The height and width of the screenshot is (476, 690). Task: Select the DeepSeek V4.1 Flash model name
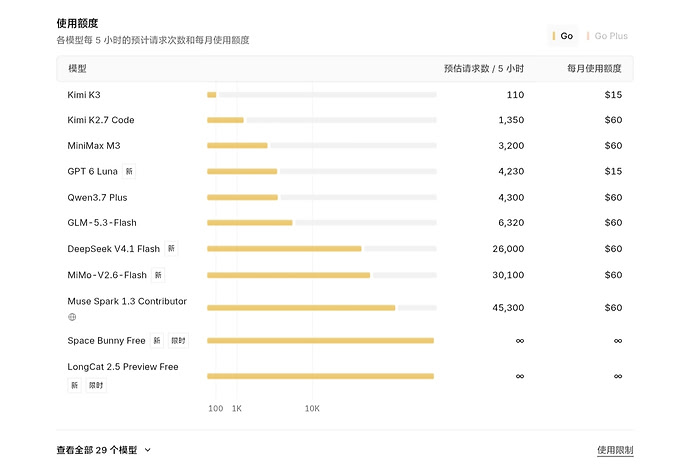[x=114, y=249]
